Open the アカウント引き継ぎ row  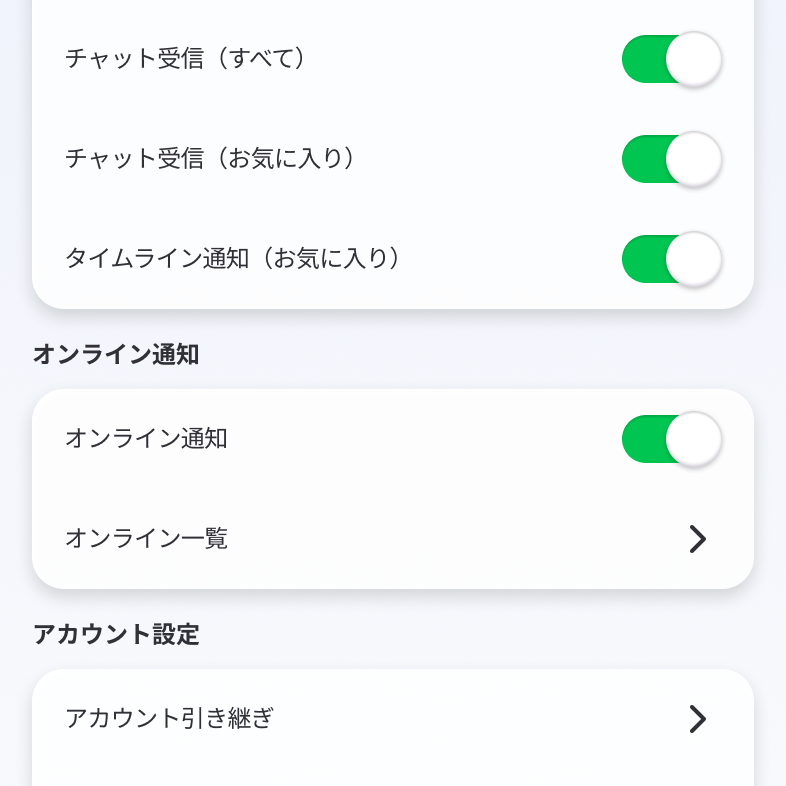pyautogui.click(x=392, y=719)
